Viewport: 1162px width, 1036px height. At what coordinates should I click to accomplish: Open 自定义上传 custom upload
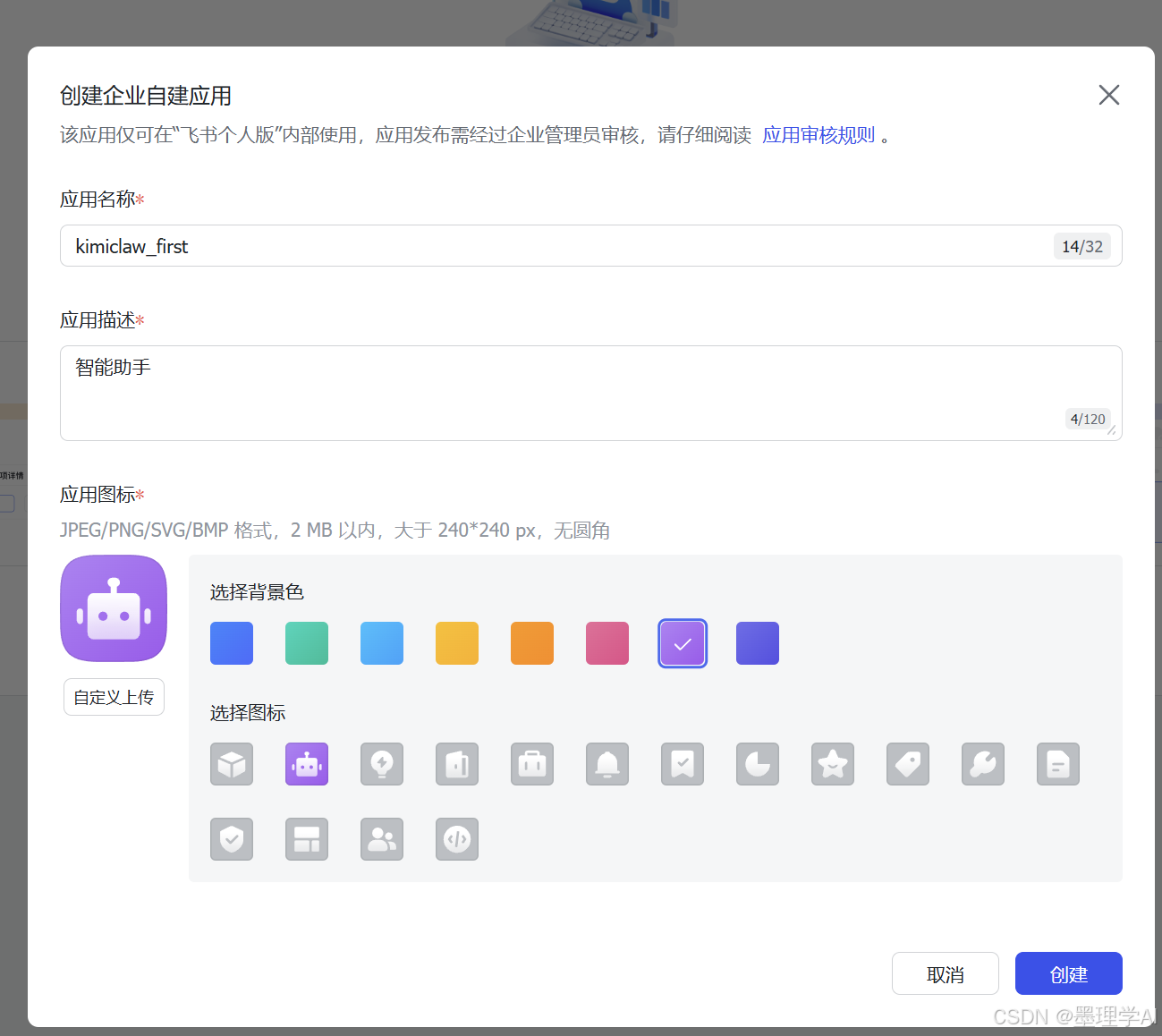pyautogui.click(x=114, y=697)
